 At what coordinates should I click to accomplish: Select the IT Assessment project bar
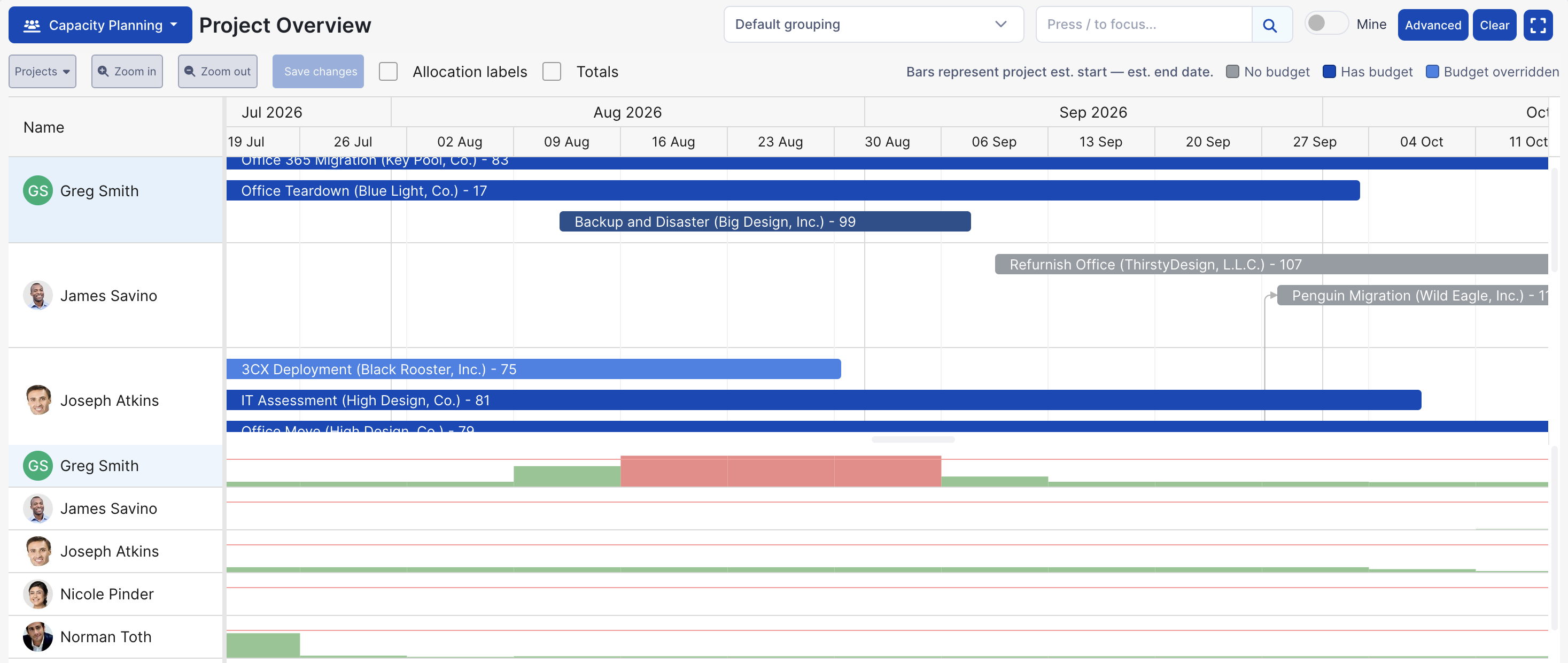pos(824,400)
